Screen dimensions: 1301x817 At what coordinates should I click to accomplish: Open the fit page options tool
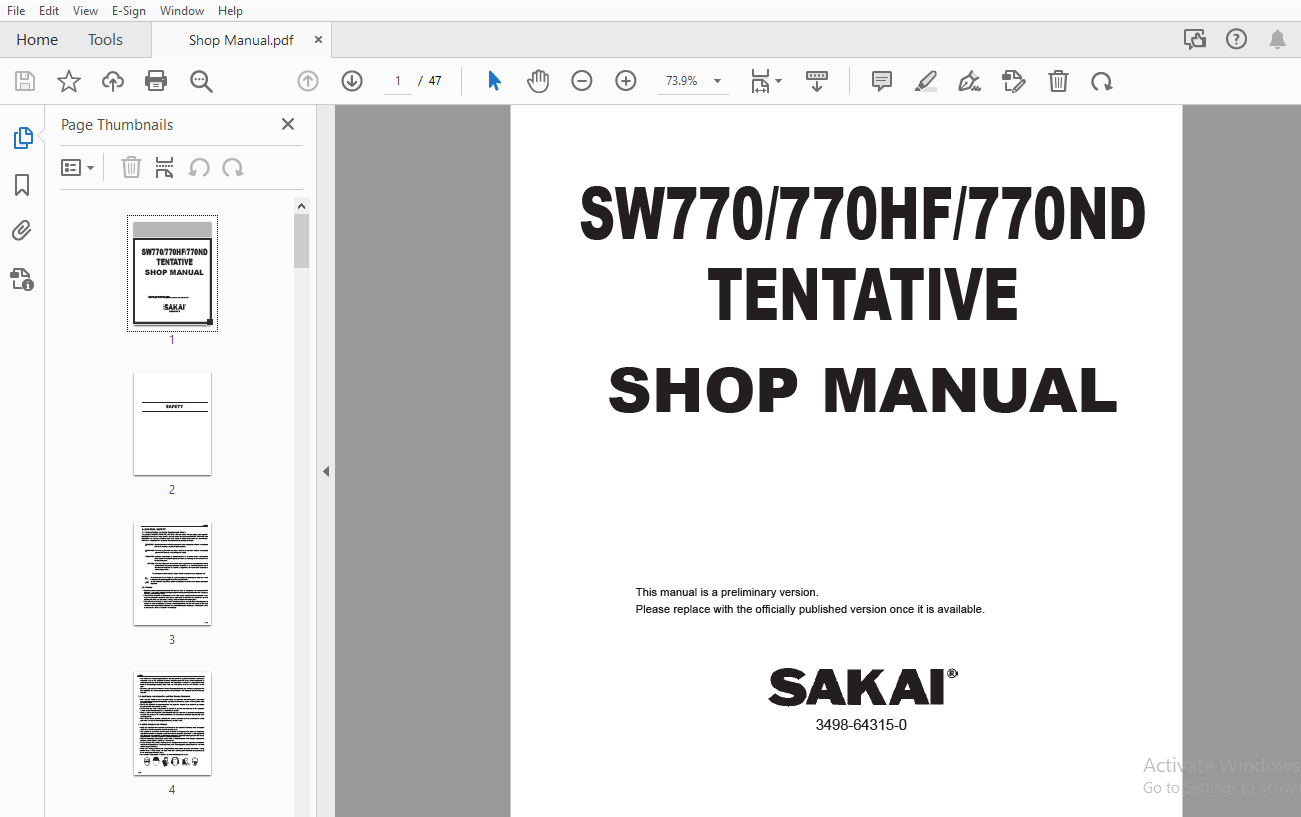click(x=760, y=81)
